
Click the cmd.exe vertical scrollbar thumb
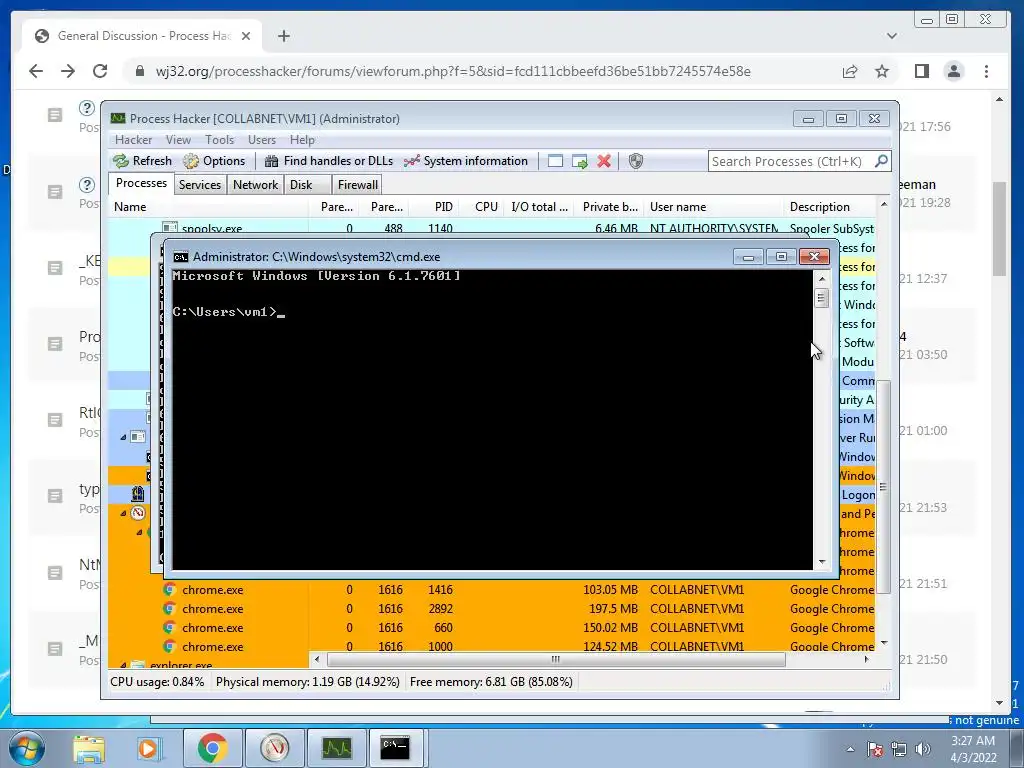tap(822, 298)
